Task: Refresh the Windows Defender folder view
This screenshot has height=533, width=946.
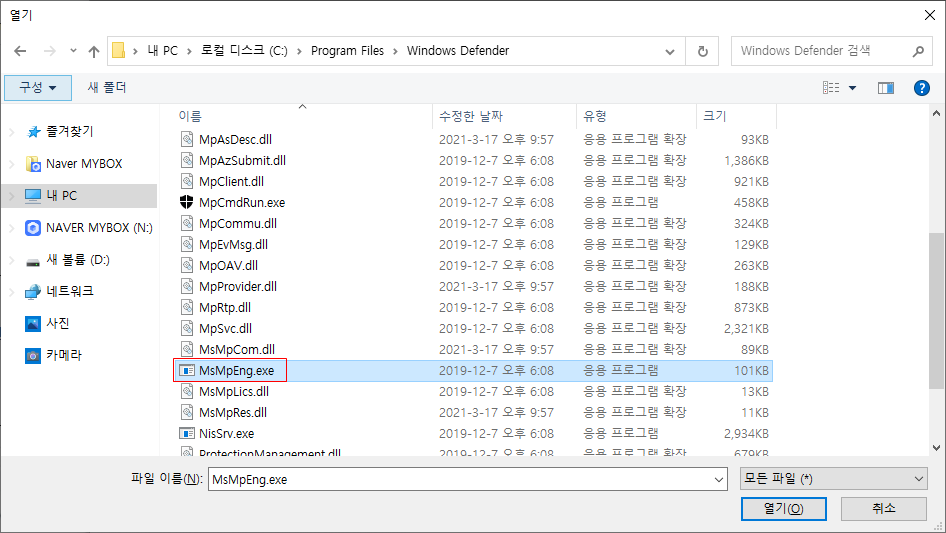Action: [702, 51]
